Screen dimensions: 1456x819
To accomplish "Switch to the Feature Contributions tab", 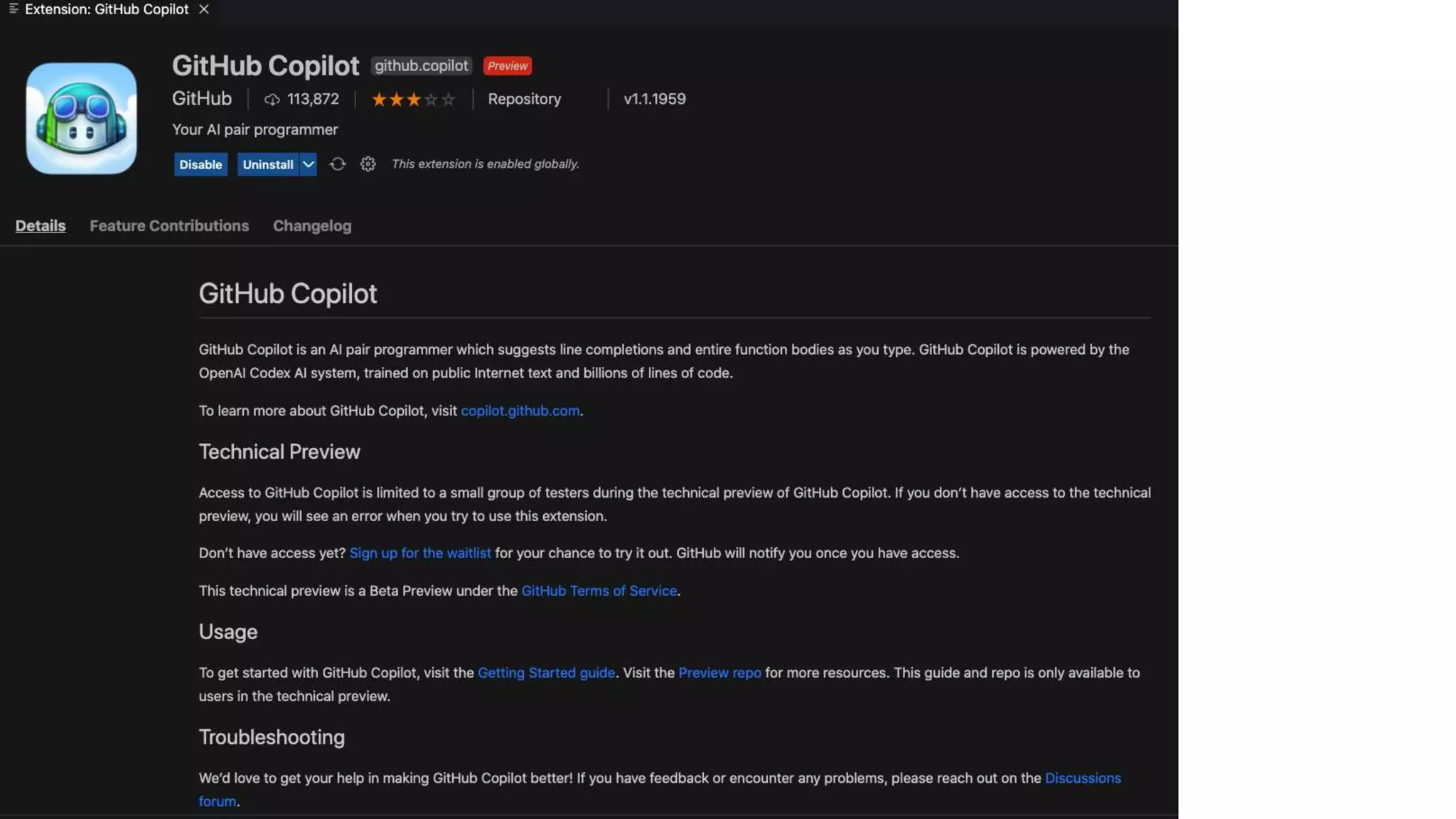I will point(169,226).
